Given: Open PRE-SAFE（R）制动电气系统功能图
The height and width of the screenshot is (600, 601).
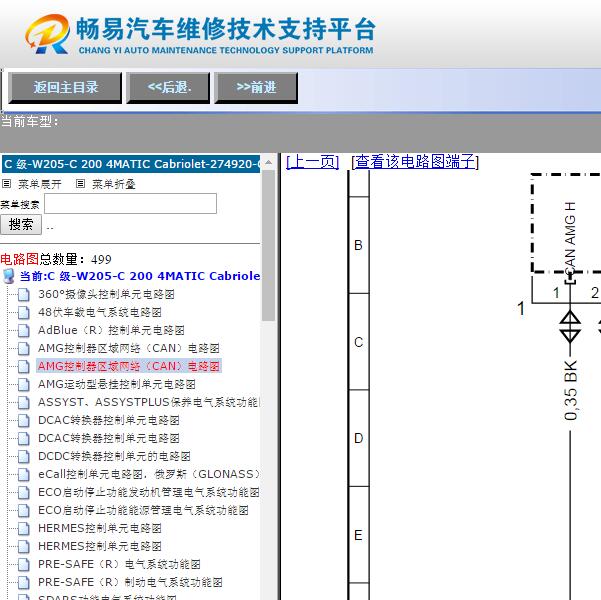Looking at the screenshot, I should coord(130,582).
